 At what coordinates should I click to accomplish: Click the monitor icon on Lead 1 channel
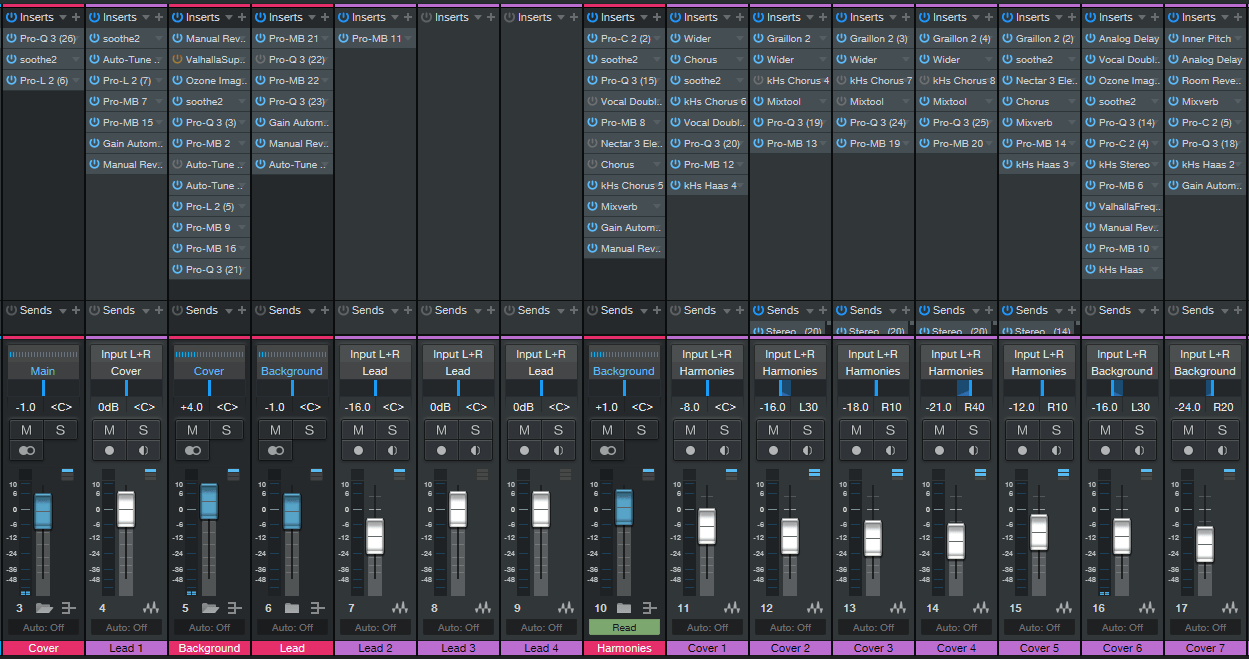[143, 451]
